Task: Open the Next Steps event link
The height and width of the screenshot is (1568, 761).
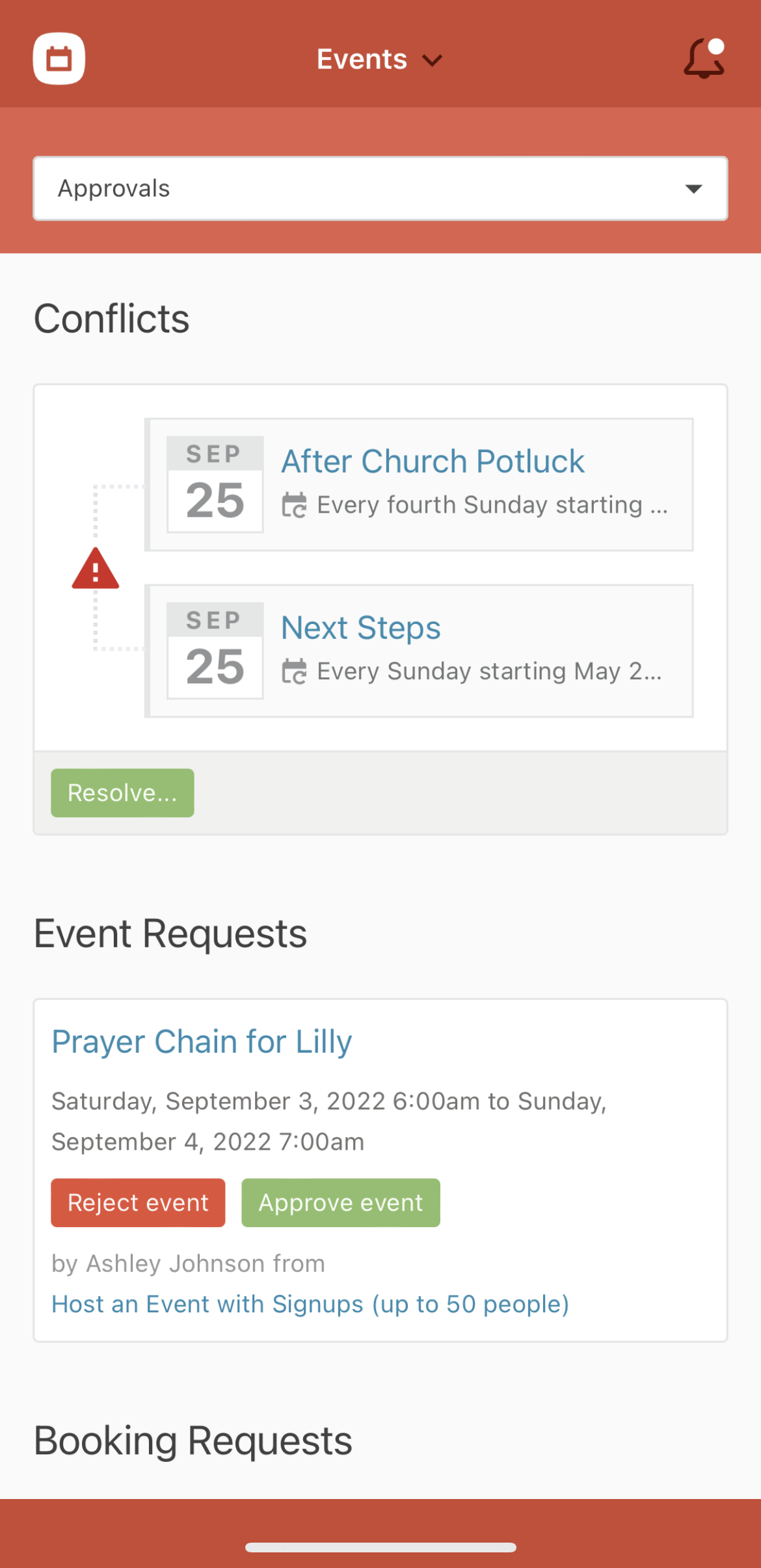Action: pos(361,628)
